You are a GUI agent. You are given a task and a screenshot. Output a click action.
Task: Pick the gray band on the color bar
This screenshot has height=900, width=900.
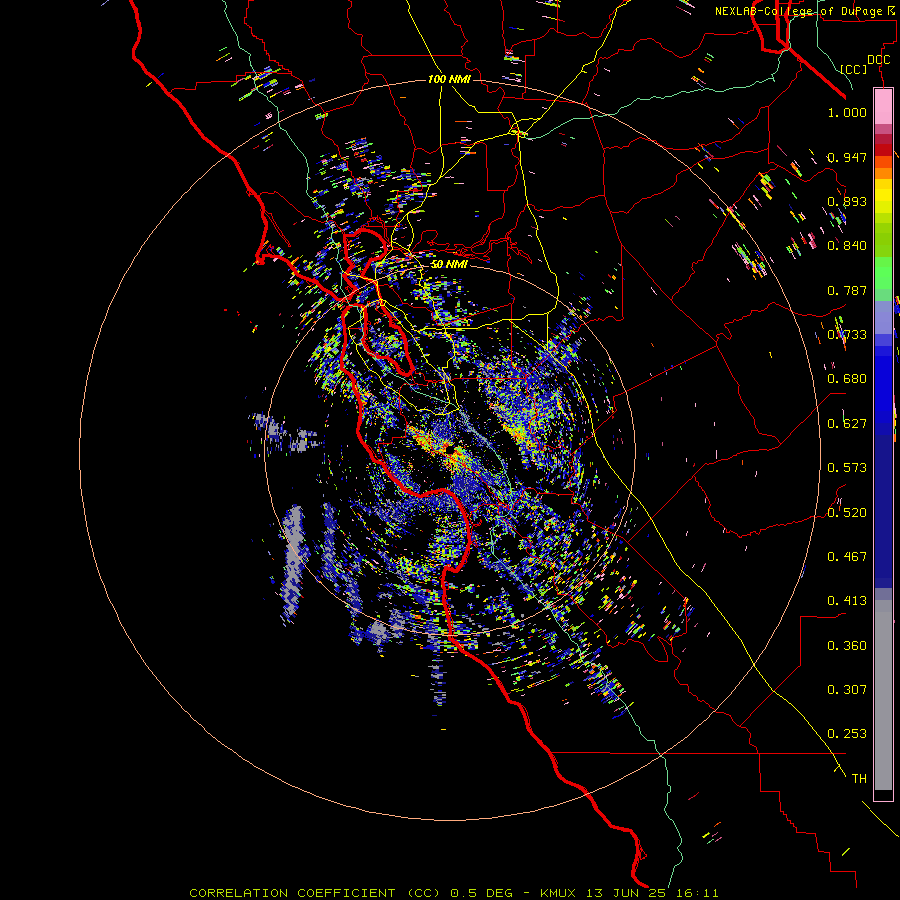pyautogui.click(x=883, y=695)
